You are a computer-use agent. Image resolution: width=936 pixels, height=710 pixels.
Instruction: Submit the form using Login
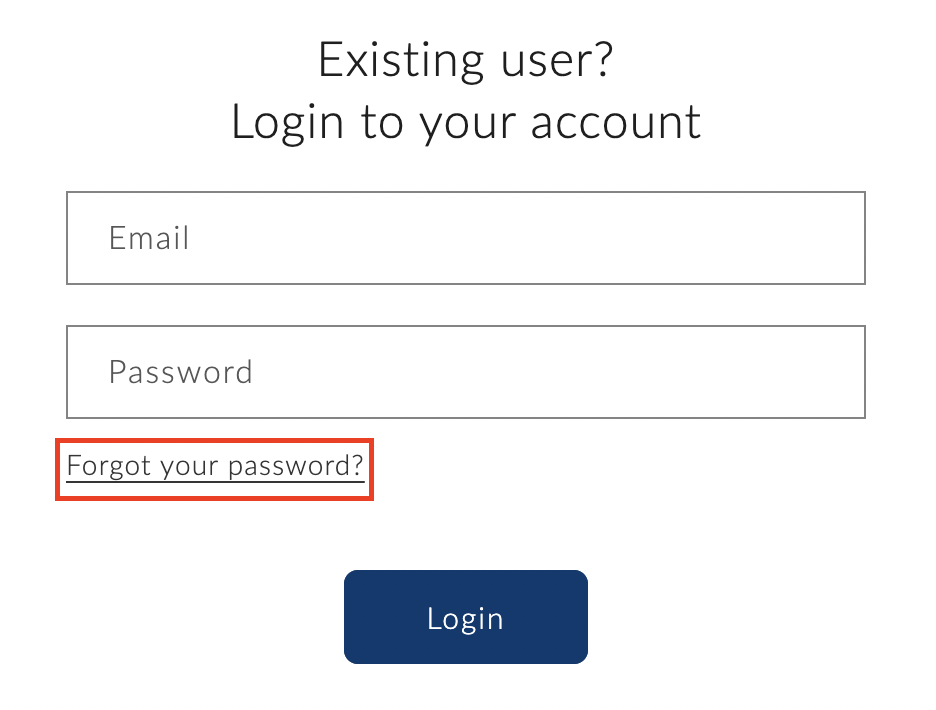tap(465, 617)
